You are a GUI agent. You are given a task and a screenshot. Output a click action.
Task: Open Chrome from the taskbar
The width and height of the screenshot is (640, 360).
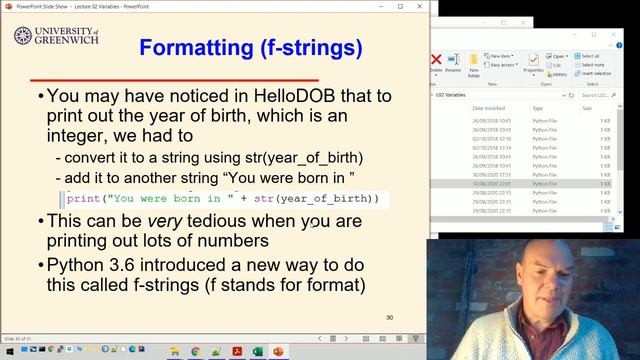pos(196,351)
